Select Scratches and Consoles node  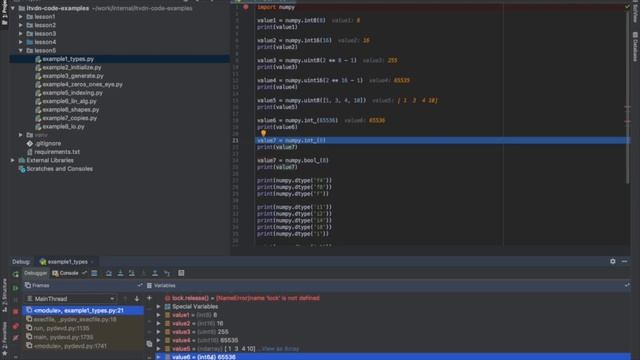click(60, 169)
